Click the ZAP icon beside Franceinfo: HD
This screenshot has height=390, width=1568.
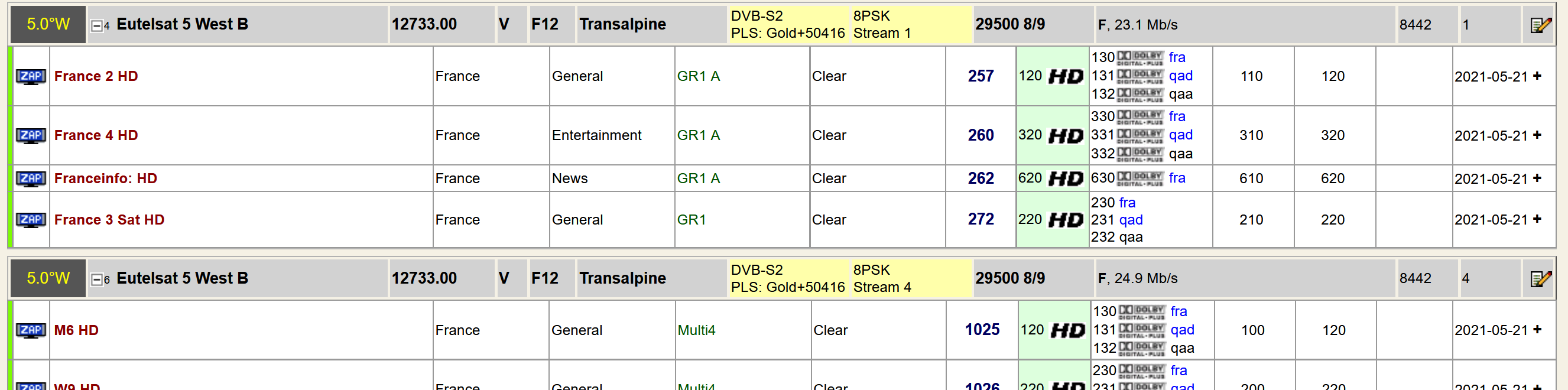[30, 179]
